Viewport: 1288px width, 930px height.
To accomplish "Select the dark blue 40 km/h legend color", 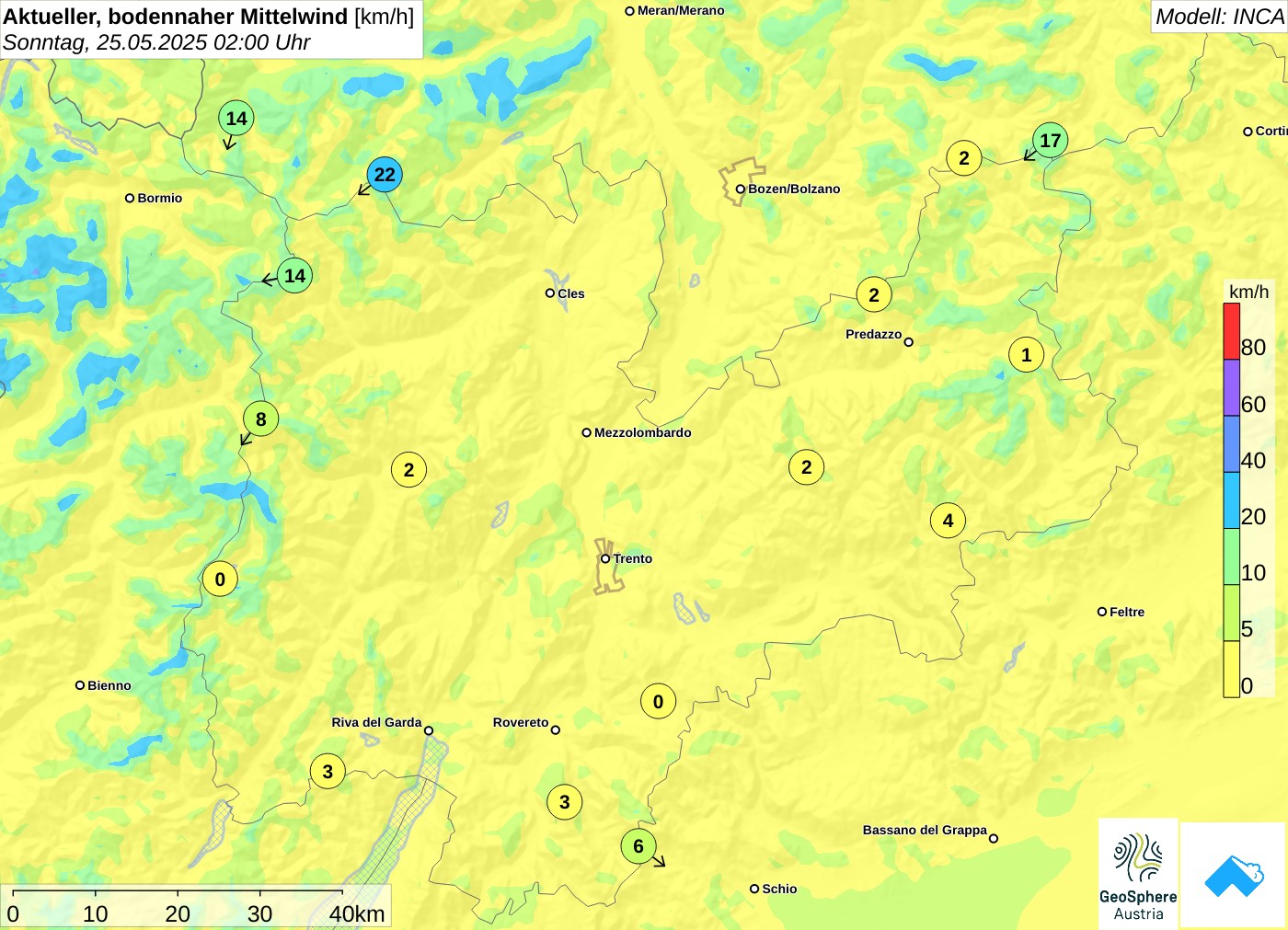I will (1231, 444).
